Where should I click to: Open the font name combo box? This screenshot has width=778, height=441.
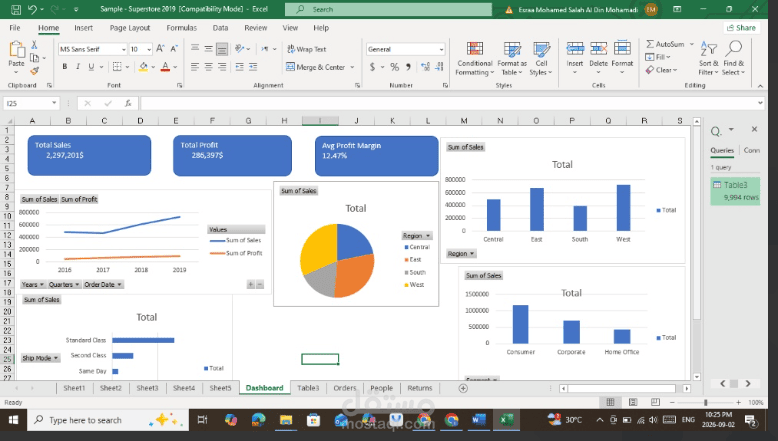[x=93, y=49]
